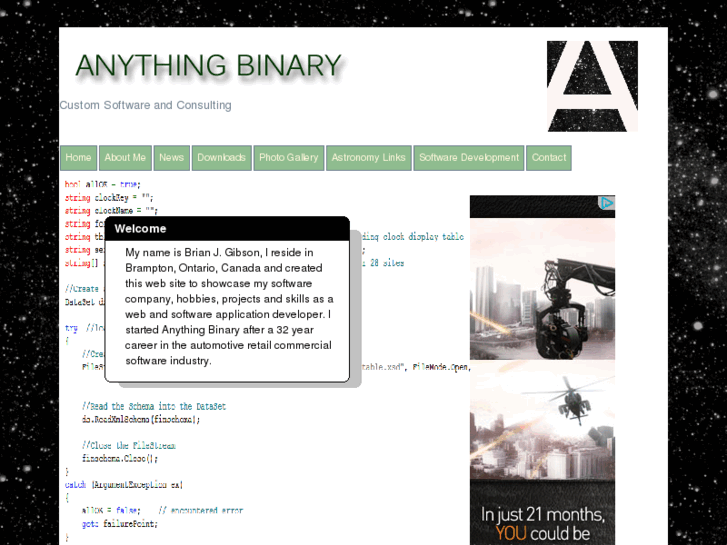Image resolution: width=727 pixels, height=545 pixels.
Task: Click the Custom Software and Consulting tagline
Action: pyautogui.click(x=146, y=105)
